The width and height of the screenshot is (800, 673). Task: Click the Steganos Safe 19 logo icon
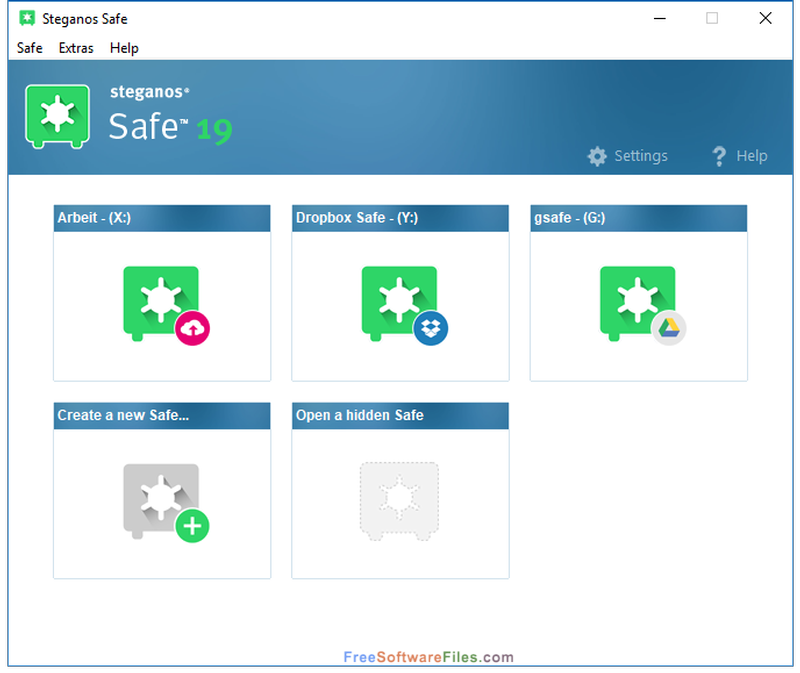(x=58, y=116)
